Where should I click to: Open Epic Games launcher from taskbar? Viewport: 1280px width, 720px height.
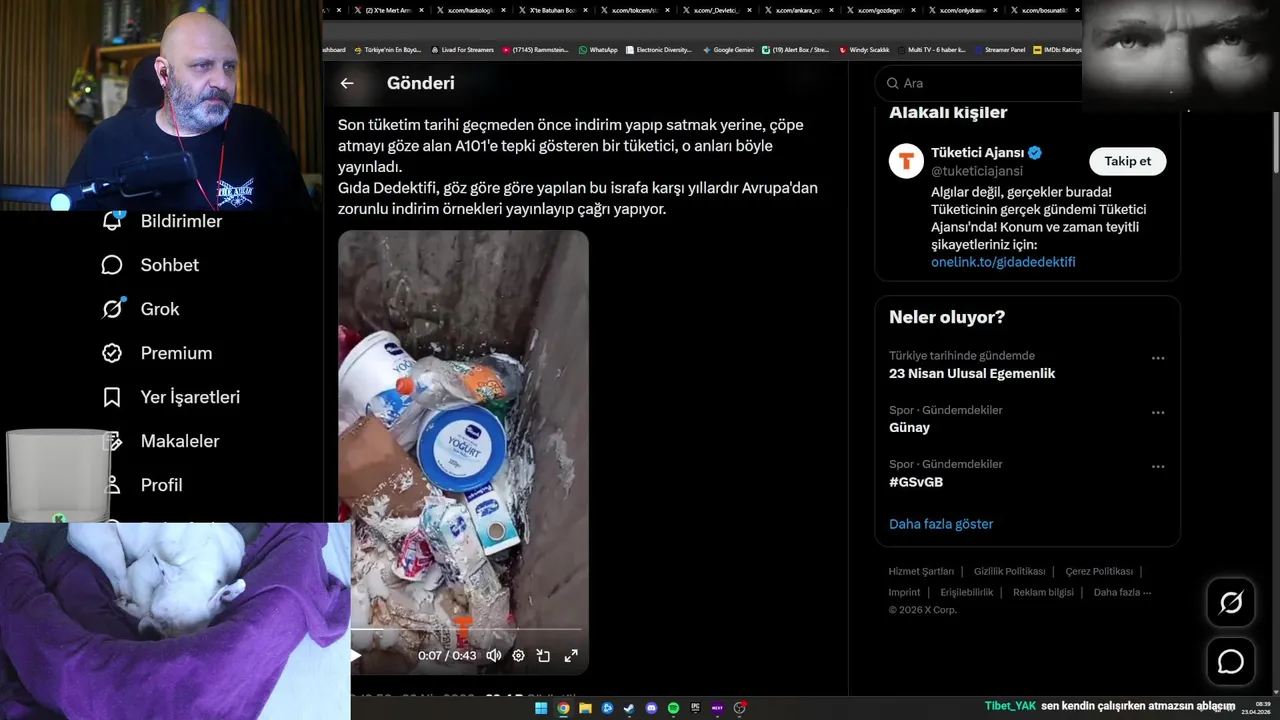[695, 708]
